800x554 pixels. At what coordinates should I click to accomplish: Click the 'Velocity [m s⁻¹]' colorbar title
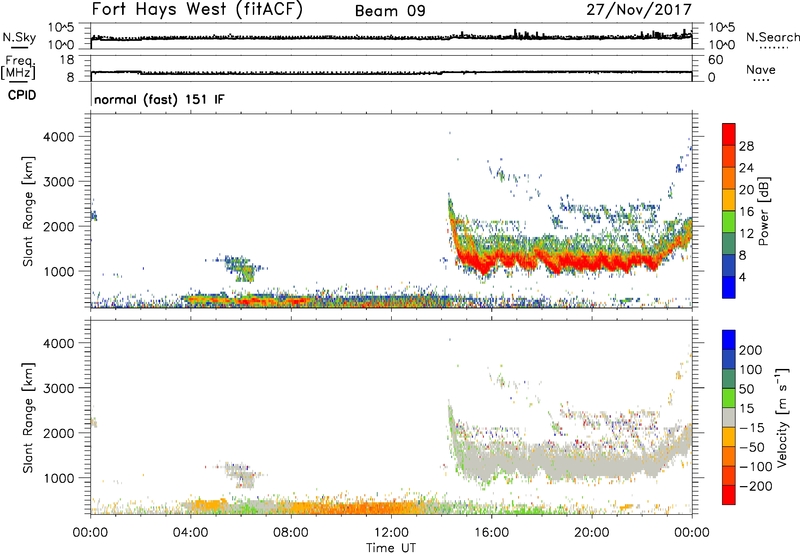[x=782, y=417]
